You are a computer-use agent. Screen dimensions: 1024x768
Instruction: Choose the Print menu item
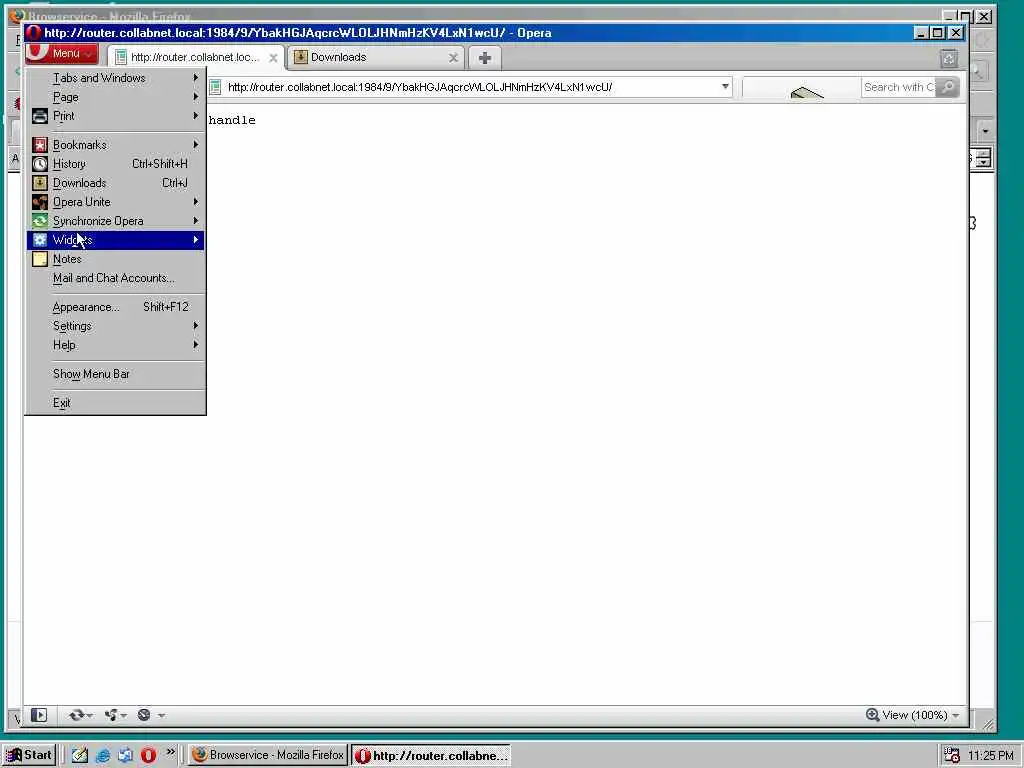(116, 116)
